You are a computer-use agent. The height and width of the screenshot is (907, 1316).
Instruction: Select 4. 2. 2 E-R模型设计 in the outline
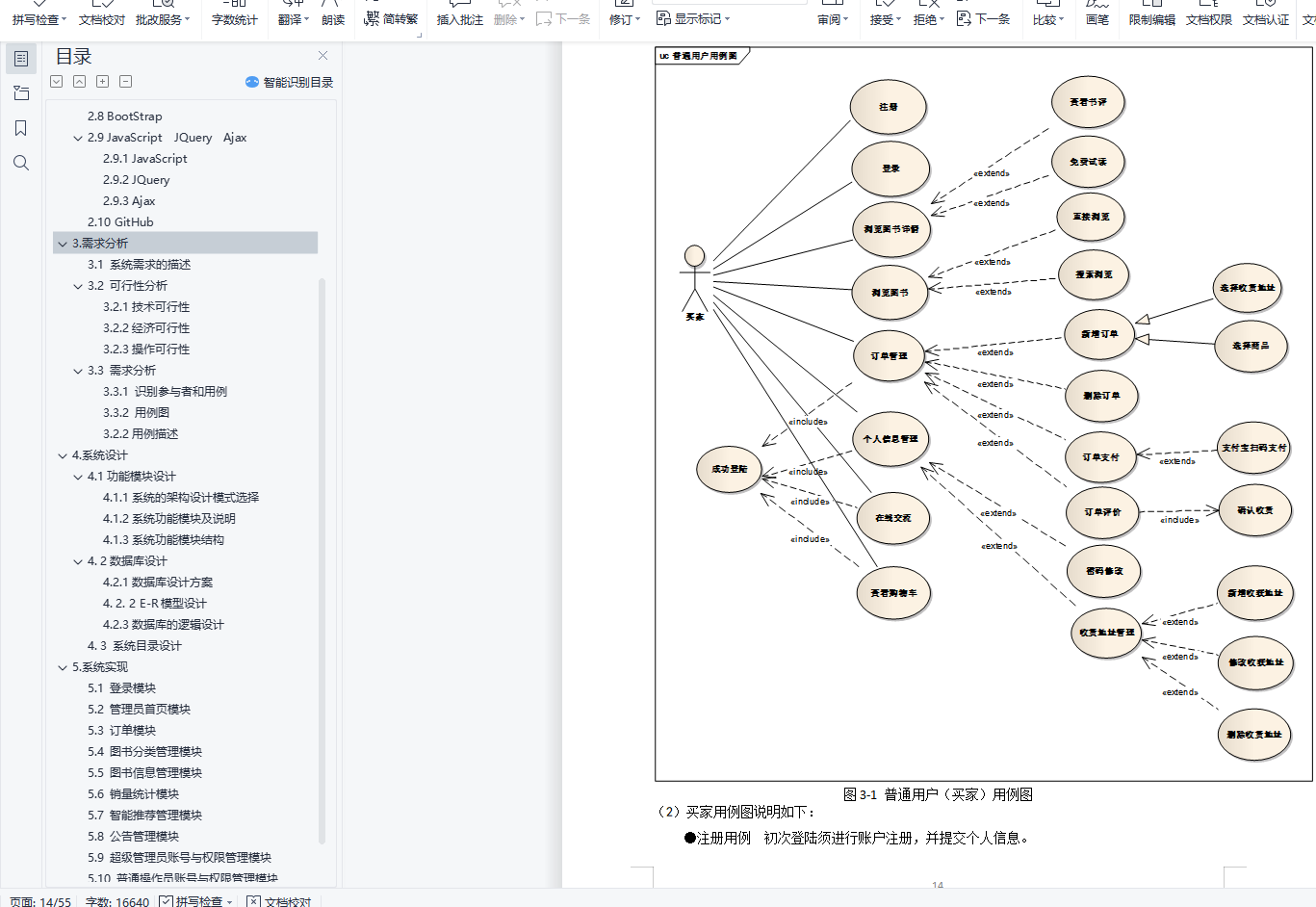(155, 604)
